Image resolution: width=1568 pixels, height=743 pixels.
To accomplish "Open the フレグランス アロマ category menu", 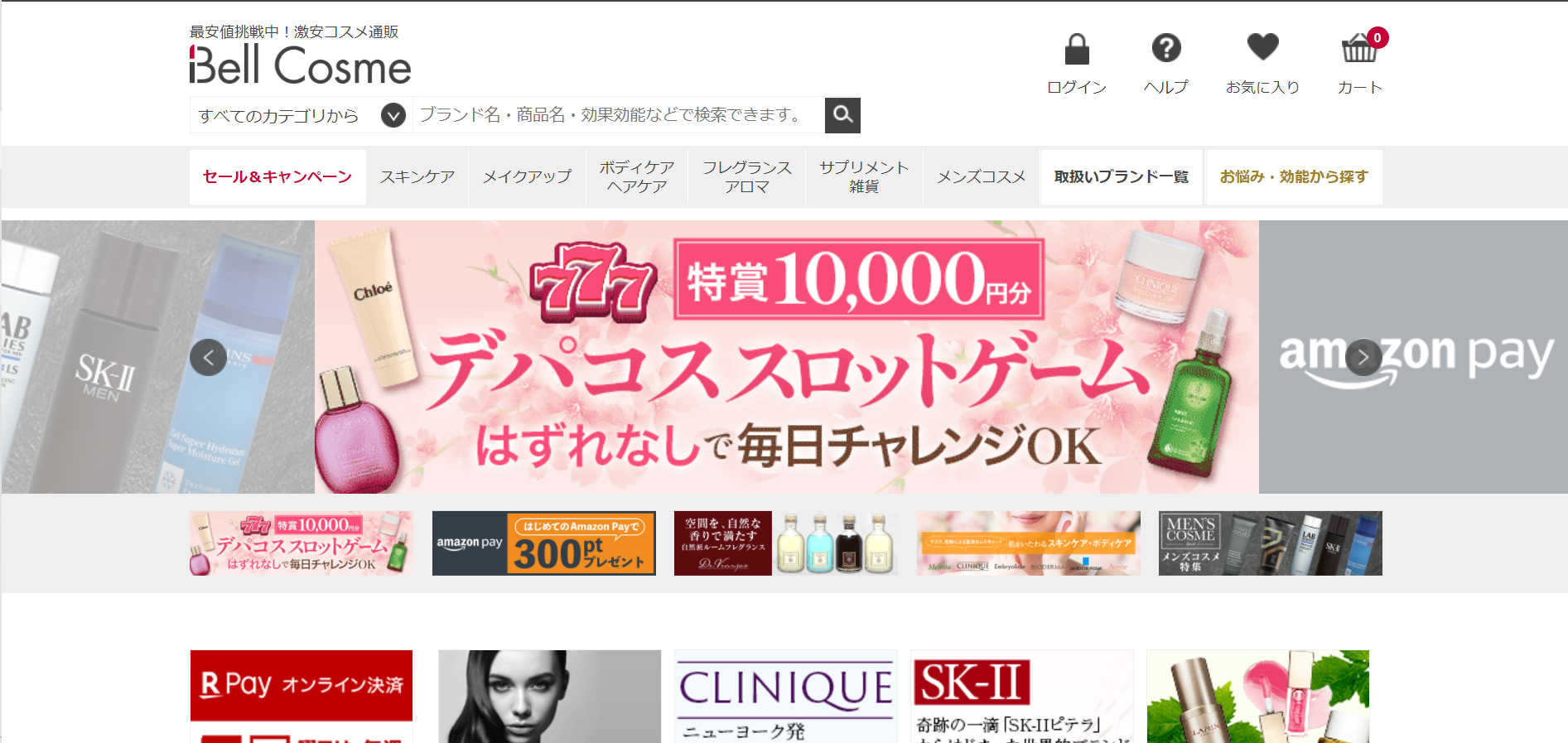I will 746,177.
